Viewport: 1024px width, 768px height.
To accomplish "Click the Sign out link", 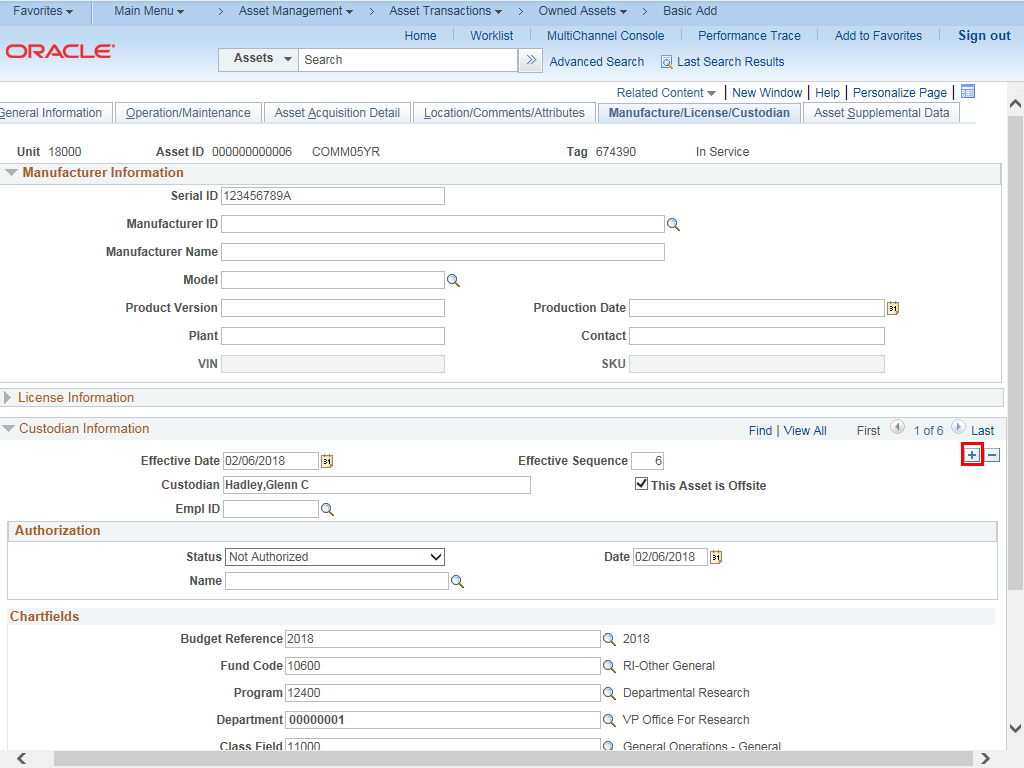I will 984,35.
